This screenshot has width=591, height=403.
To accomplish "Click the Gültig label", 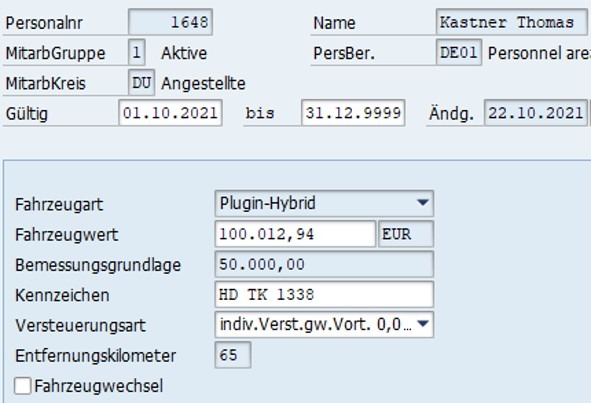I will pos(27,114).
